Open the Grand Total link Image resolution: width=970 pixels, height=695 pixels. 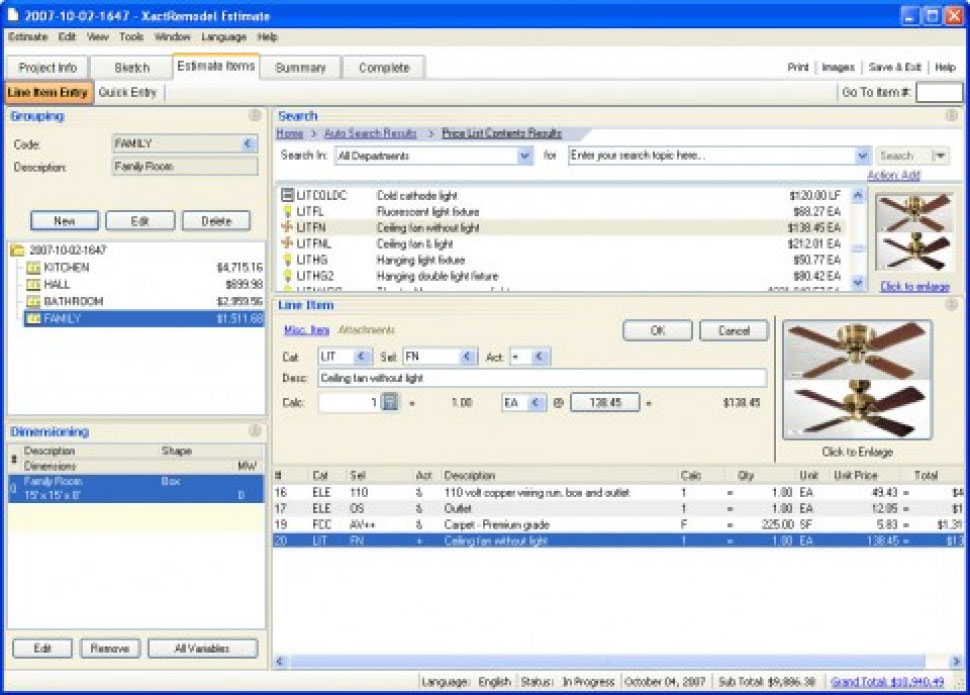(887, 681)
